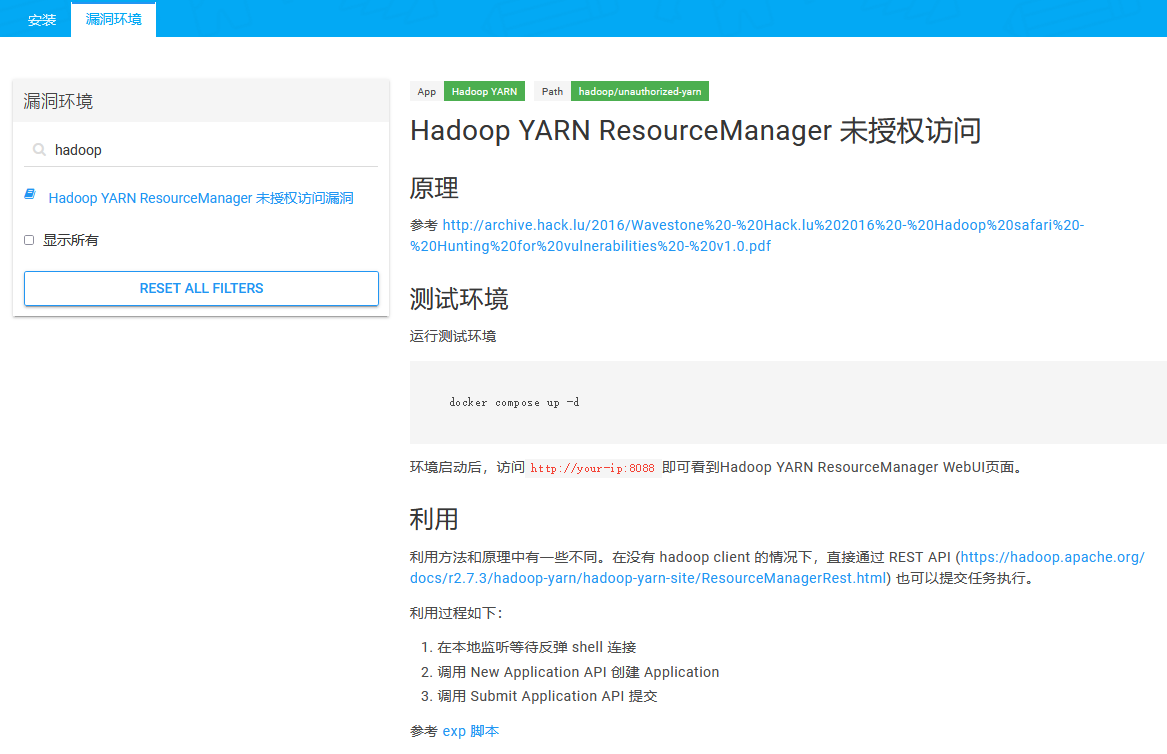Click the 利用过程如下 text
The width and height of the screenshot is (1167, 754).
pos(456,613)
